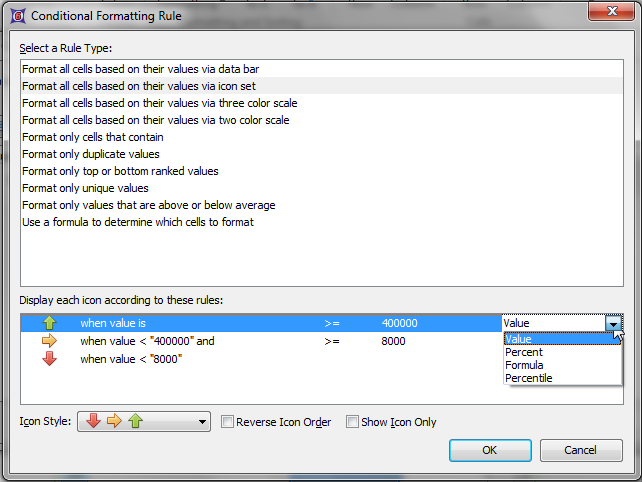Choose Percent from the dropdown list
The image size is (642, 482).
(524, 352)
